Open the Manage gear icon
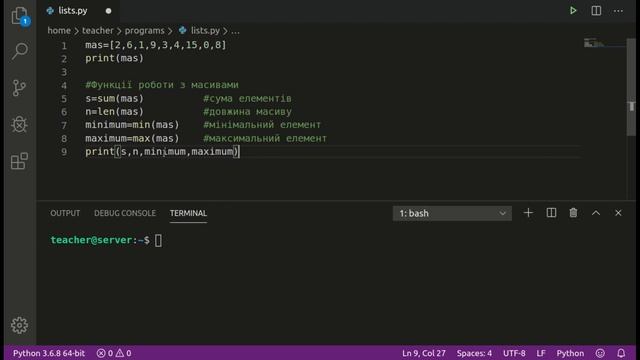The height and width of the screenshot is (360, 640). click(19, 325)
